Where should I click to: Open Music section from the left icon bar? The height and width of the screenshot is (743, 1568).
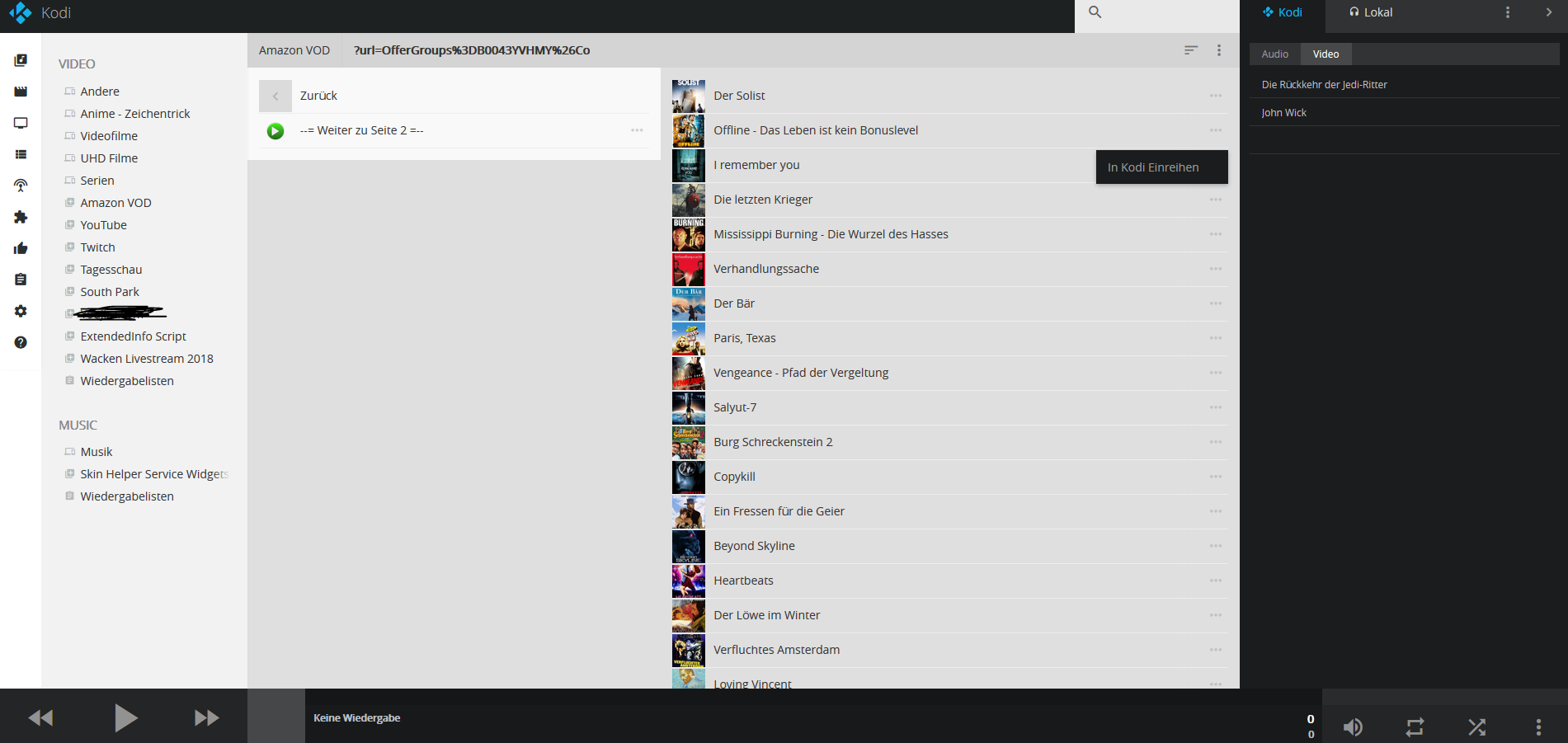(x=21, y=60)
